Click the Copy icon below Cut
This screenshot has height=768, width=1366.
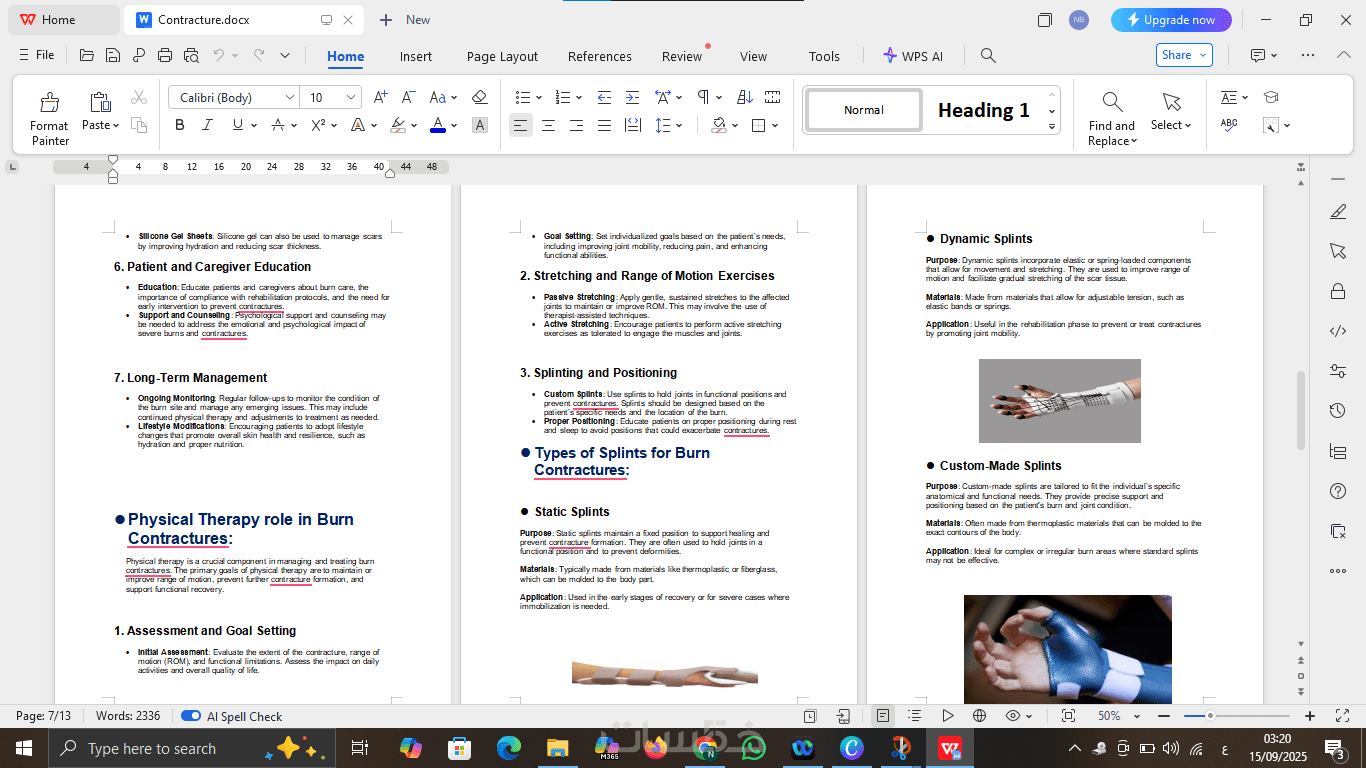pyautogui.click(x=139, y=125)
